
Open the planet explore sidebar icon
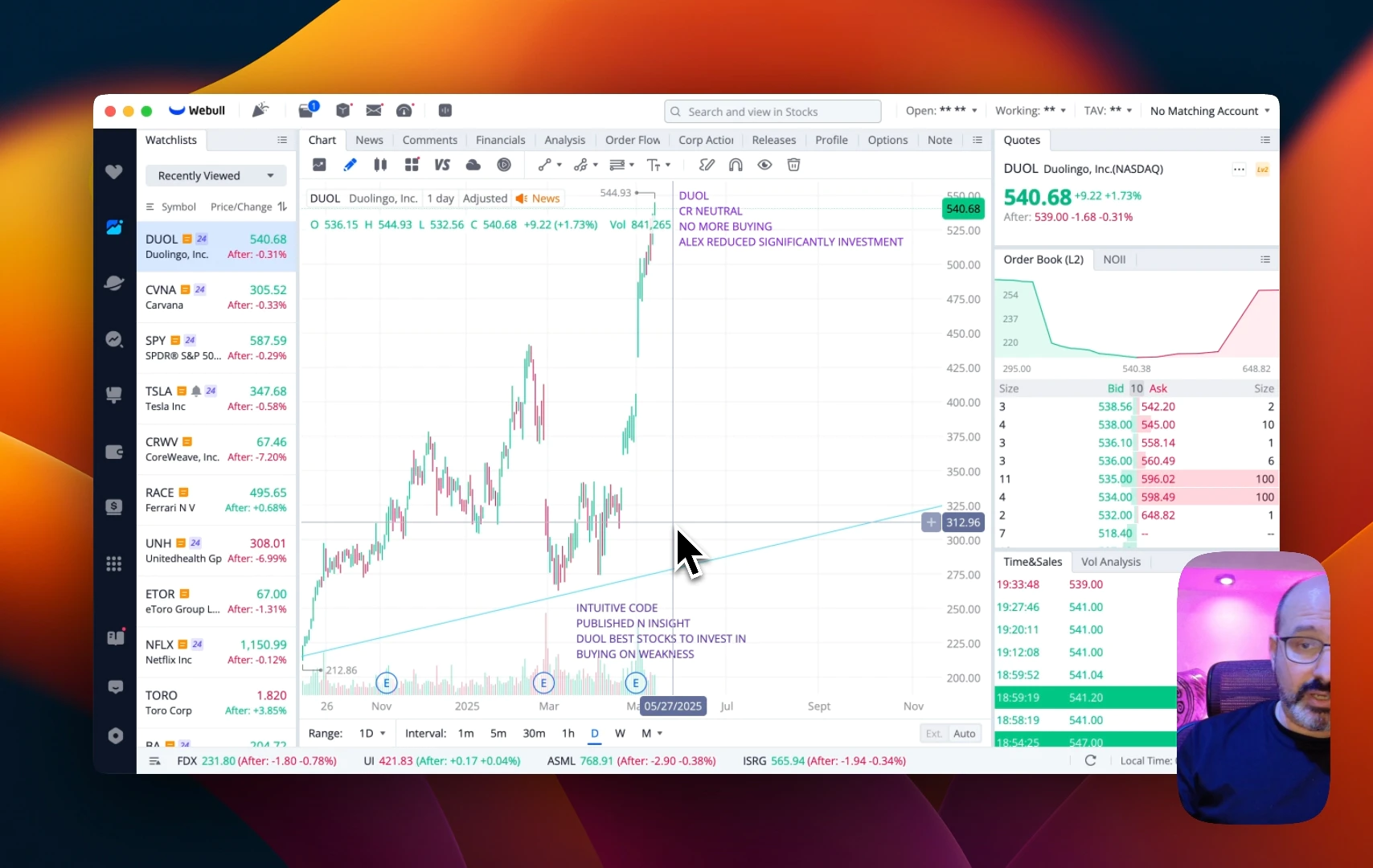(x=114, y=282)
